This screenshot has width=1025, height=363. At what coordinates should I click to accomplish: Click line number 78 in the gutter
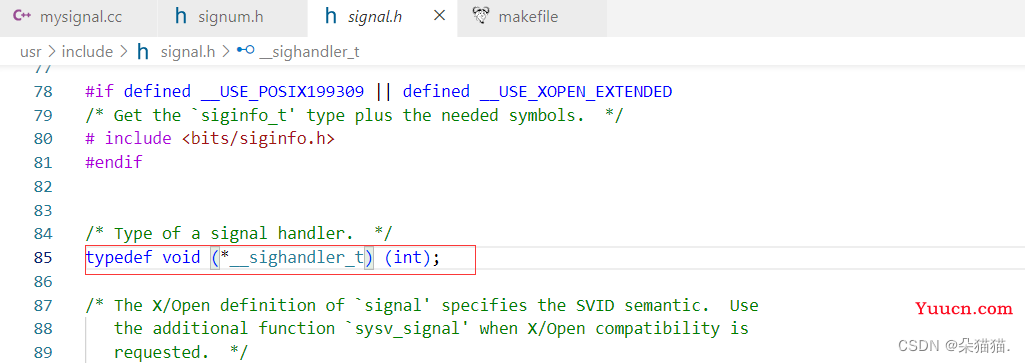click(42, 92)
